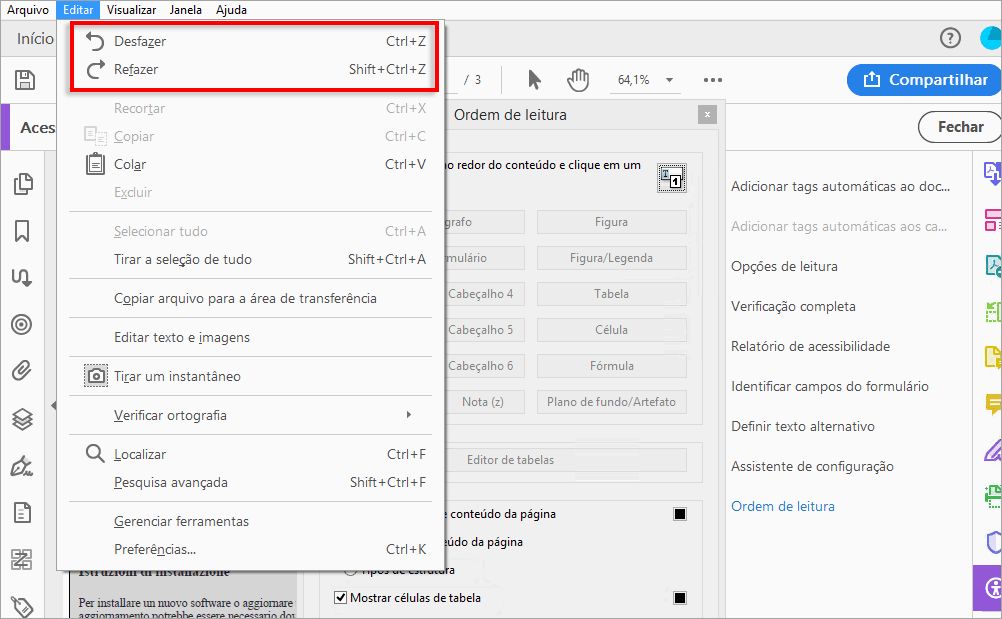This screenshot has width=1002, height=619.
Task: Open the Bookmarks panel icon
Action: (x=22, y=232)
